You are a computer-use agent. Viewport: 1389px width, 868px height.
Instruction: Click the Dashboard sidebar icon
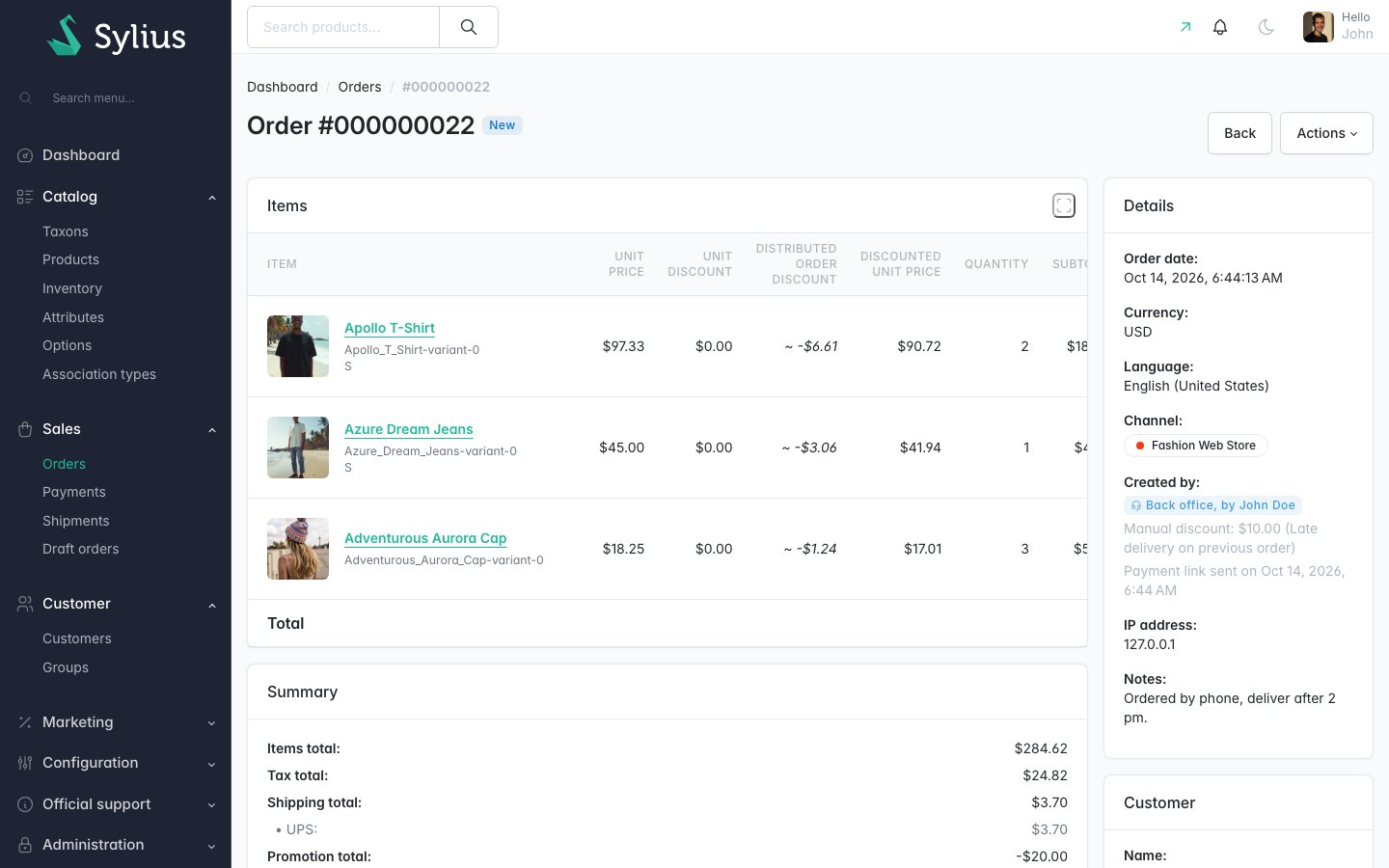click(25, 155)
